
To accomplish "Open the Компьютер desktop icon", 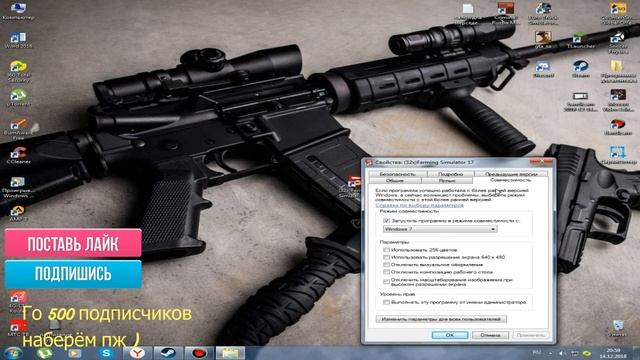I will click(18, 11).
